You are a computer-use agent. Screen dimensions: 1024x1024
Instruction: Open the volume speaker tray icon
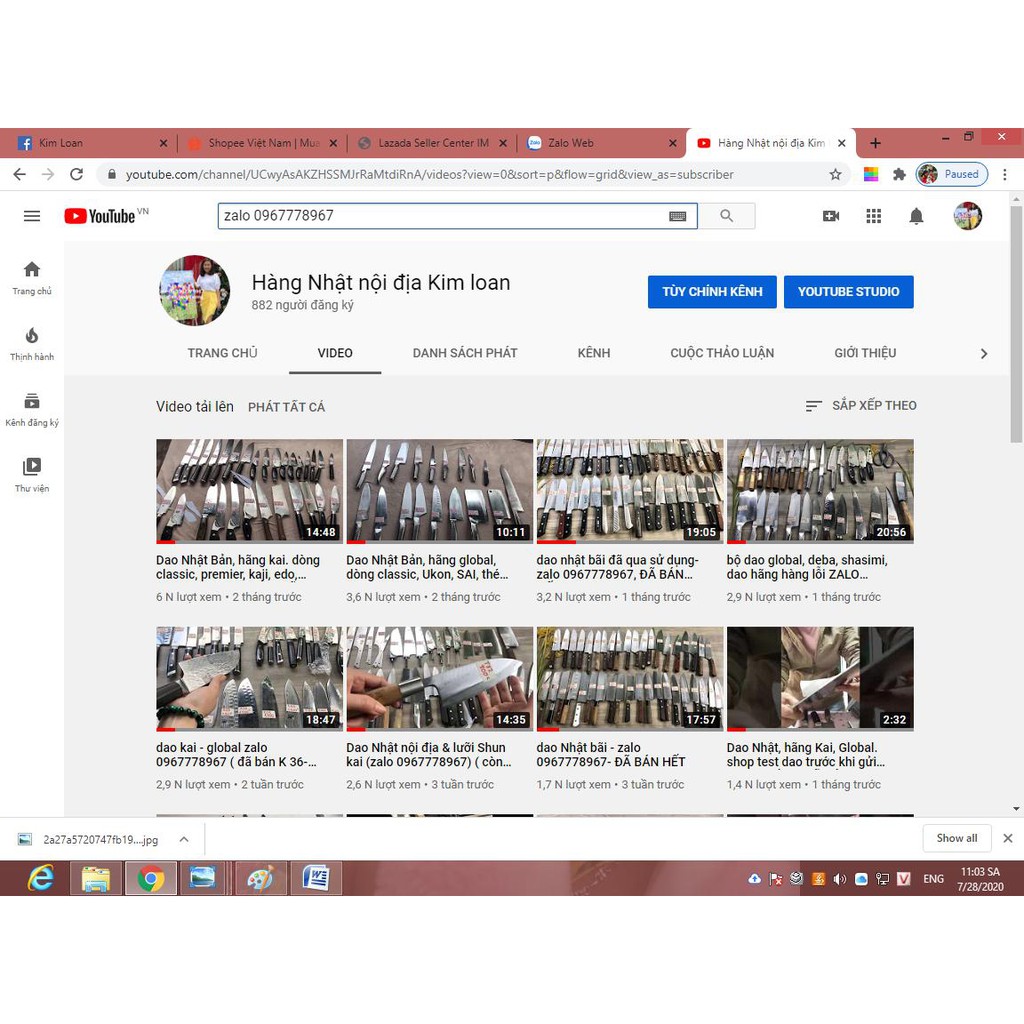pos(839,879)
